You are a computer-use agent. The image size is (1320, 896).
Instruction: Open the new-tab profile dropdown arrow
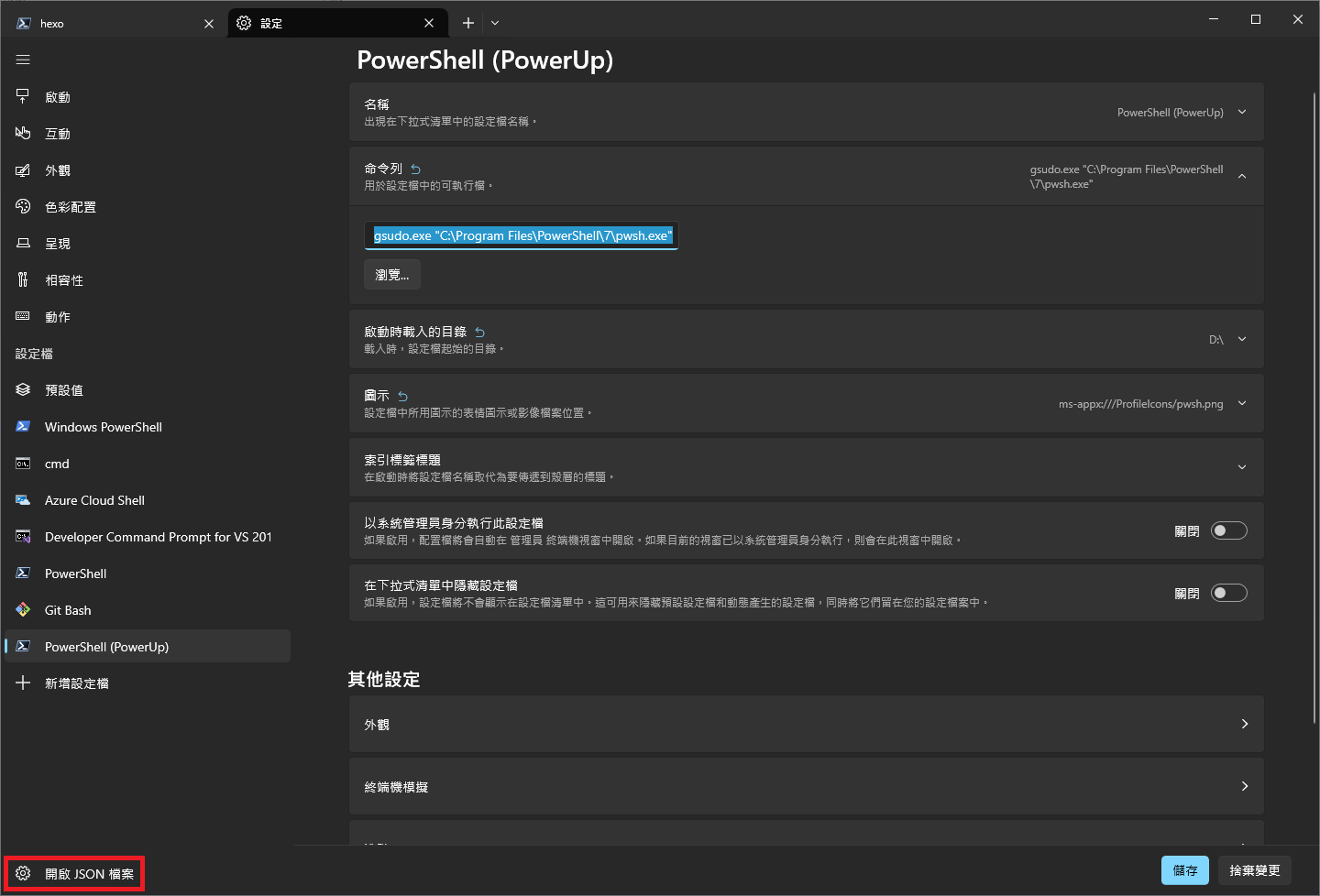(x=495, y=23)
